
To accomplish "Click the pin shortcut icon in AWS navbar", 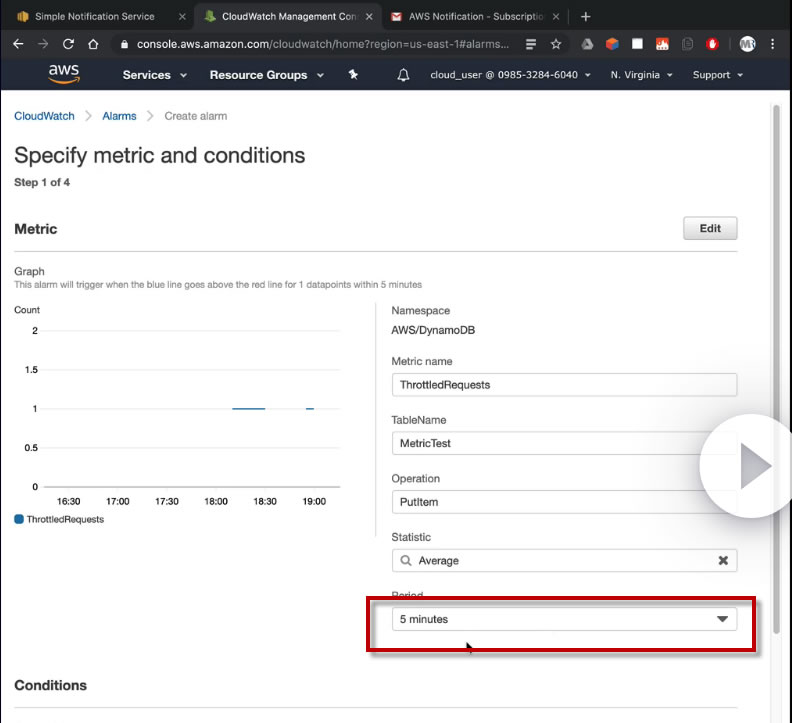I will tap(353, 75).
